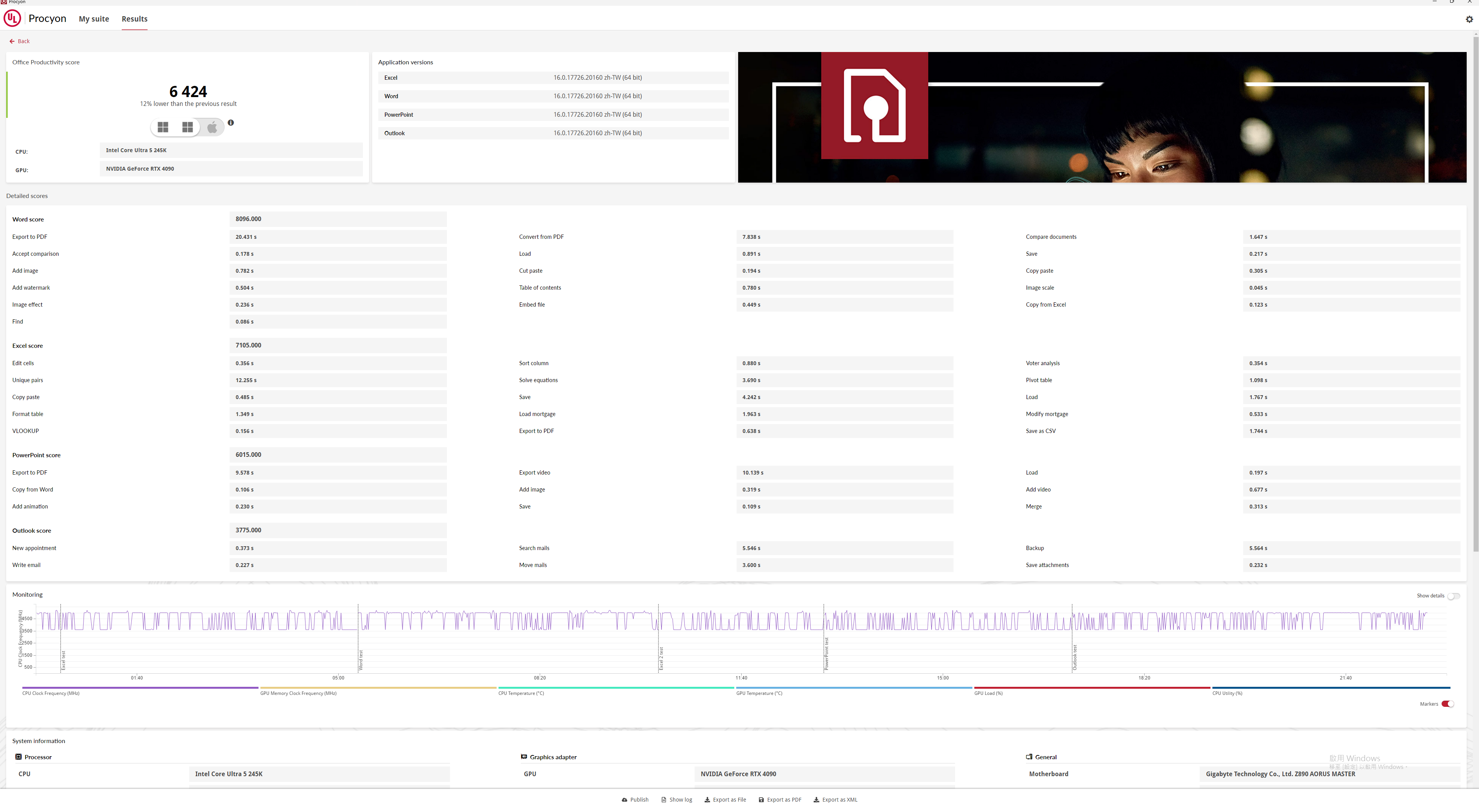Click the Publish cloud icon
The width and height of the screenshot is (1479, 812).
tap(625, 800)
